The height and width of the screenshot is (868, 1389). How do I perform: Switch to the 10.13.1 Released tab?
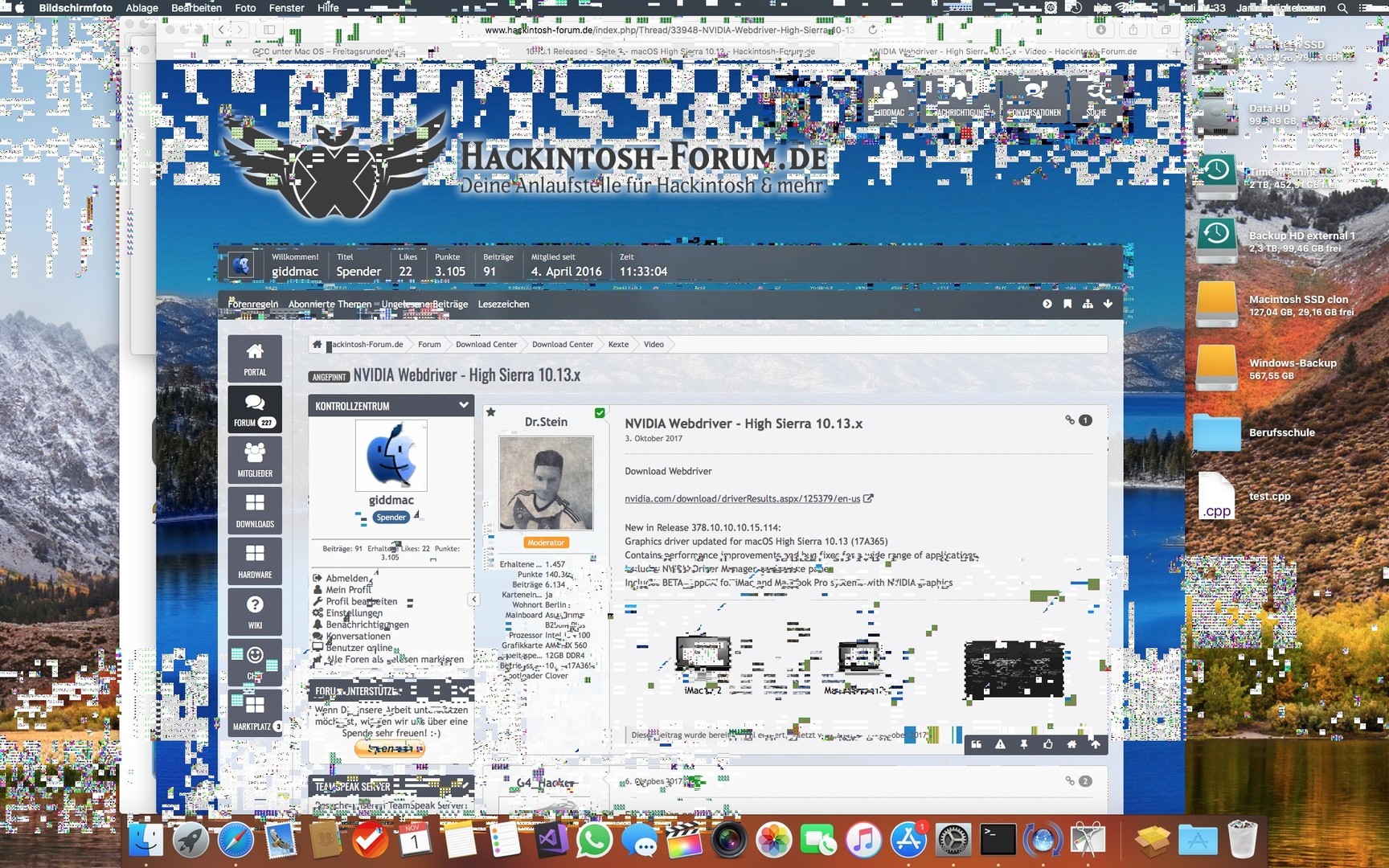[x=669, y=51]
